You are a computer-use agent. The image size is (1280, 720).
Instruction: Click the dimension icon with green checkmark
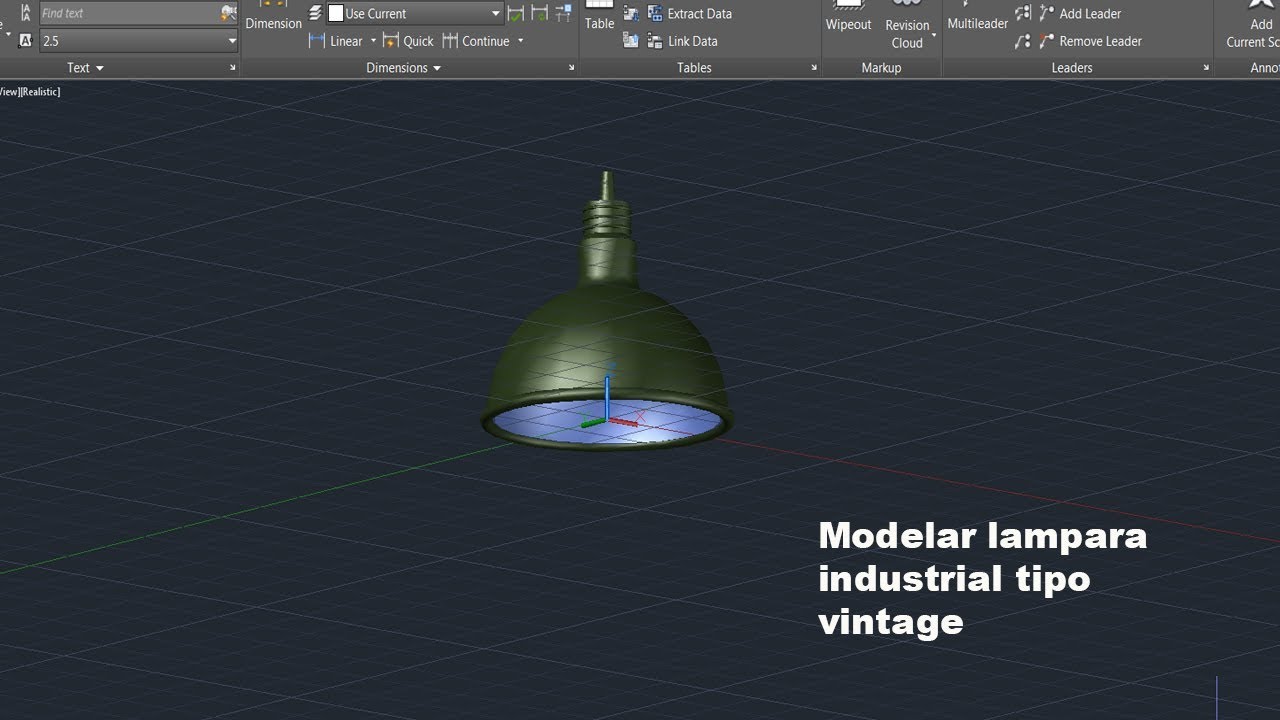[516, 13]
